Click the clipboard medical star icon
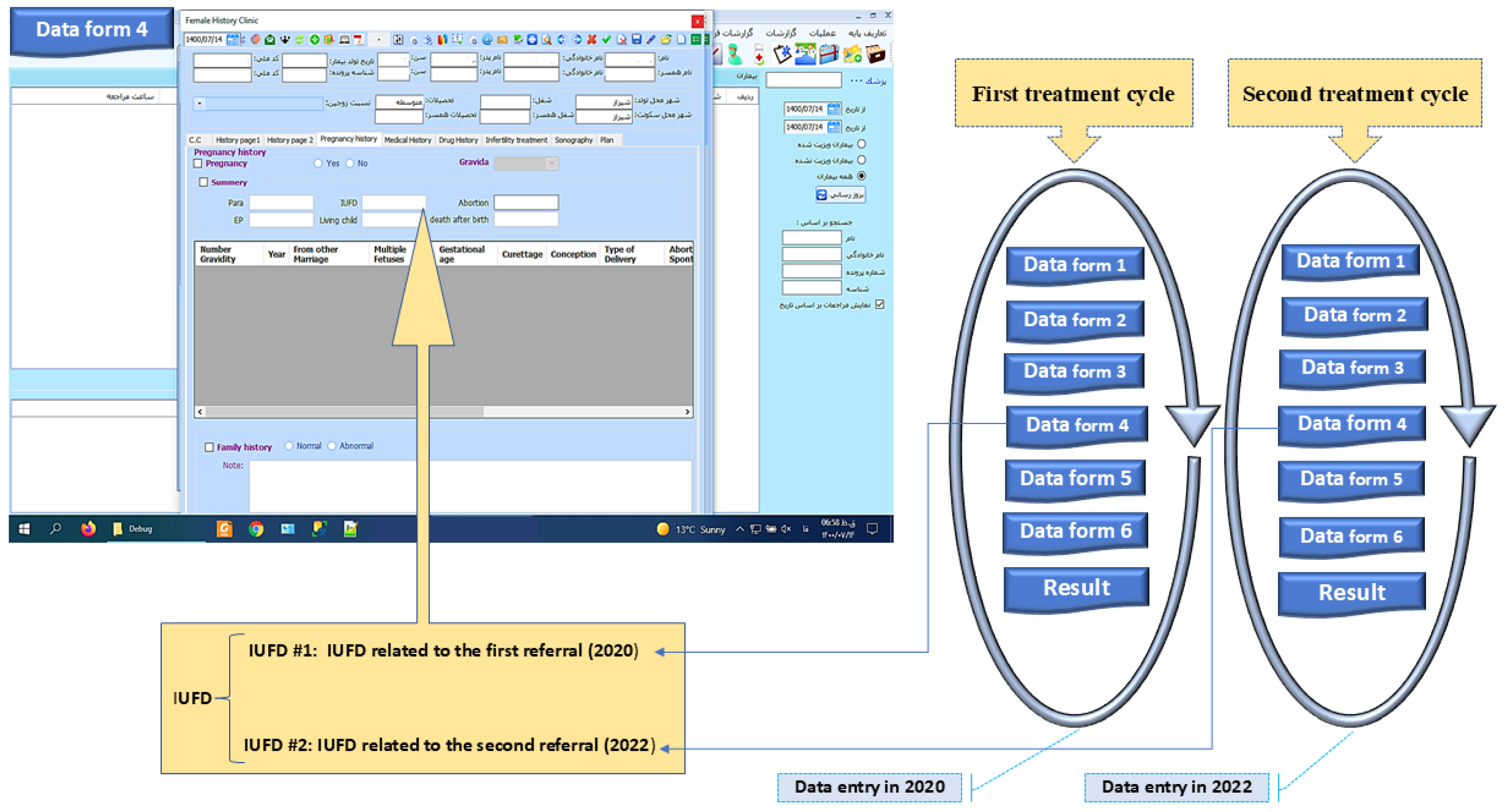The image size is (1506, 812). tap(782, 55)
